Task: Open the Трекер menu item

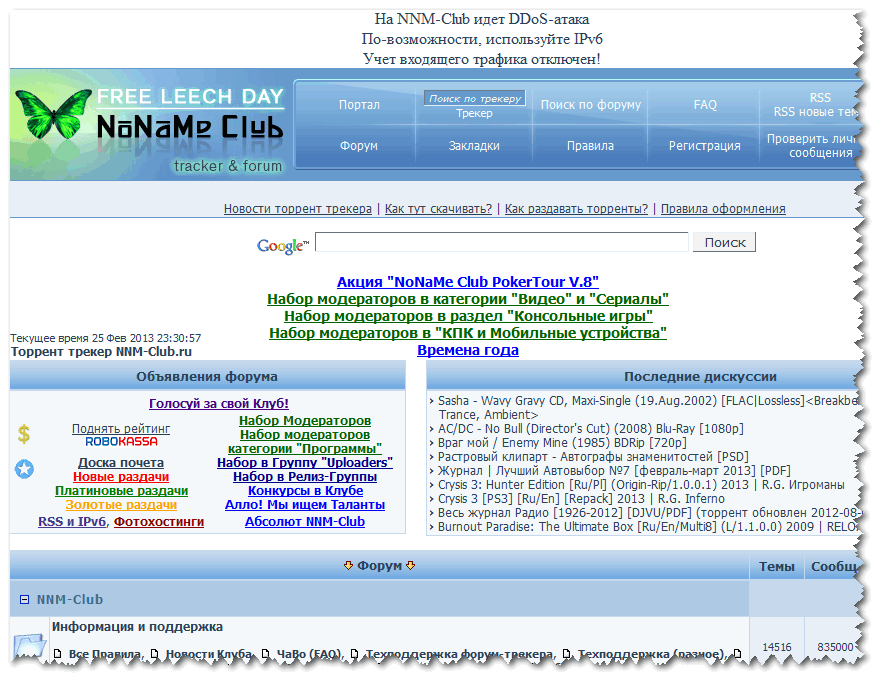Action: pos(474,113)
